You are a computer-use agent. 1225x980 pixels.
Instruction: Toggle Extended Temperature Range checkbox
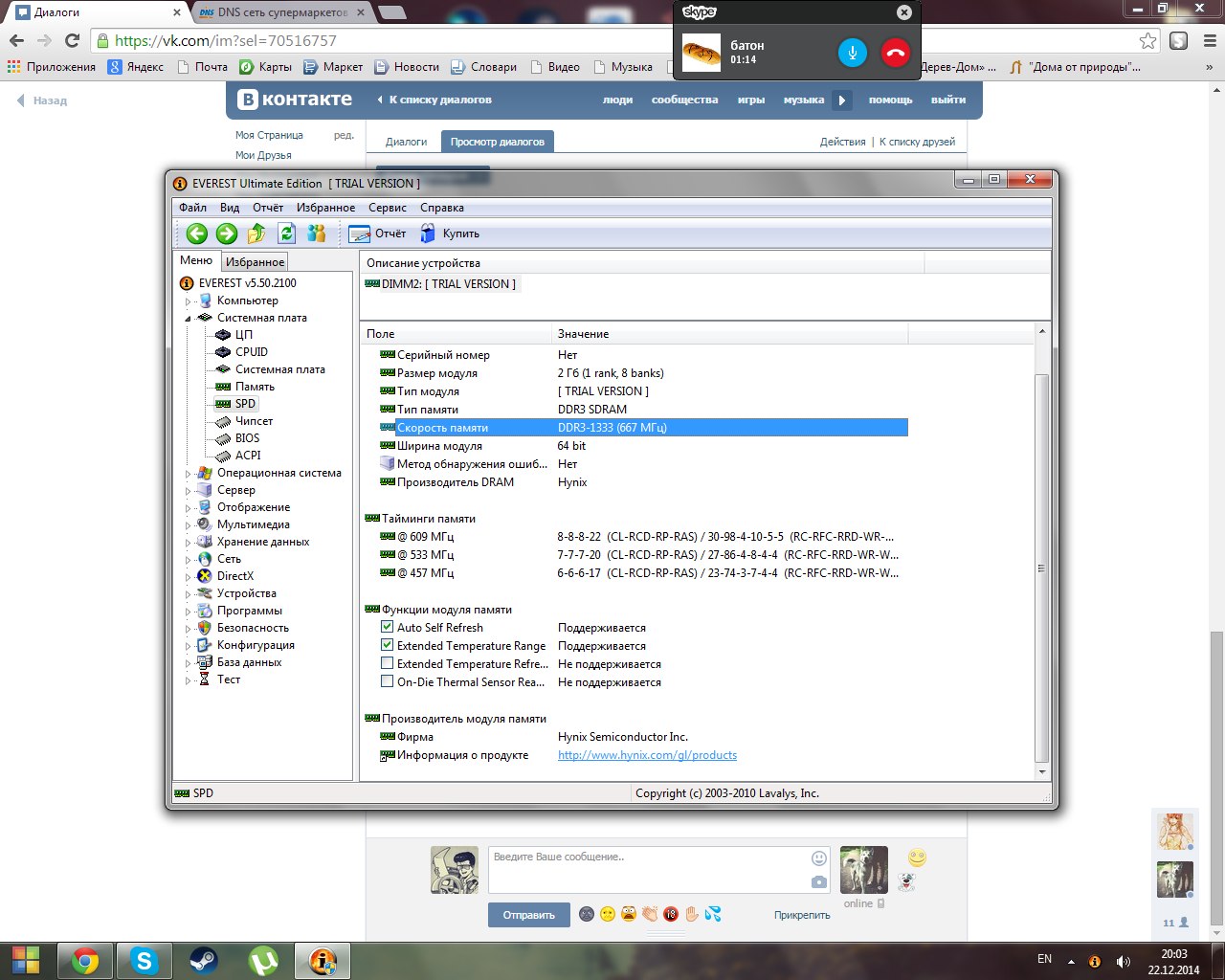(387, 645)
